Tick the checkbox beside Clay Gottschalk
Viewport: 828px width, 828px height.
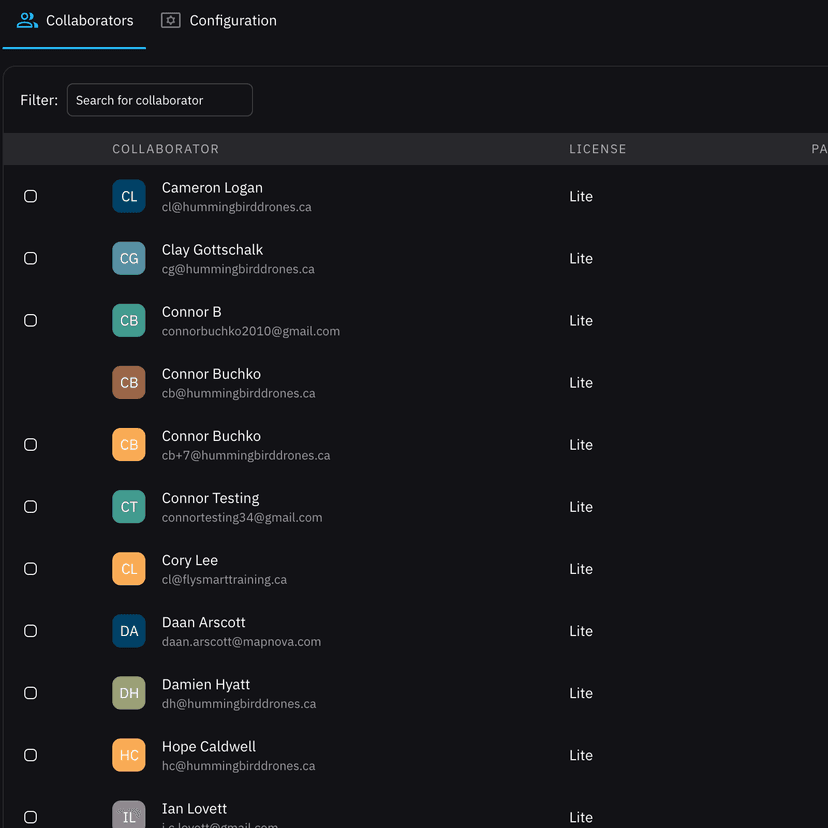coord(31,259)
